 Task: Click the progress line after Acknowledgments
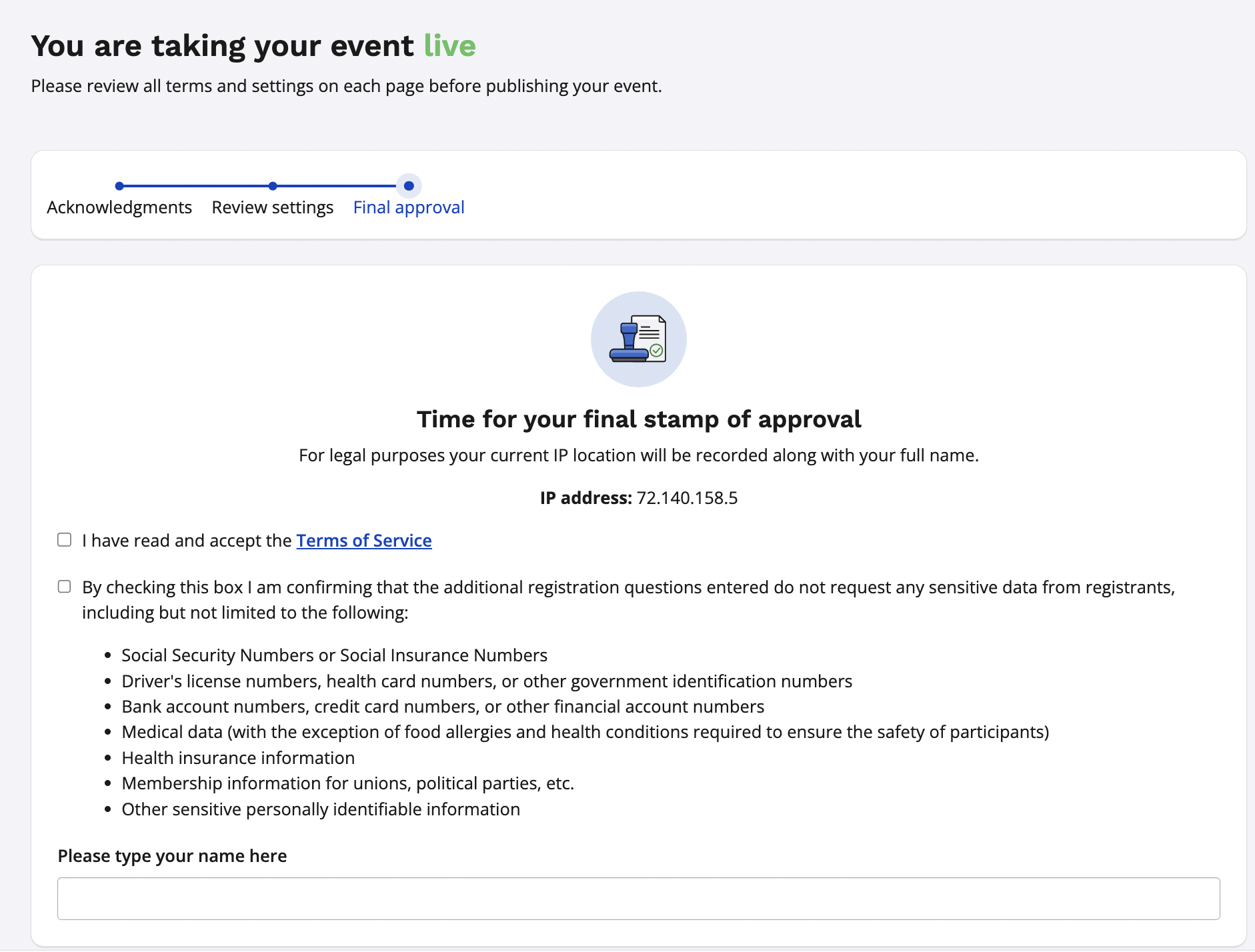tap(196, 186)
